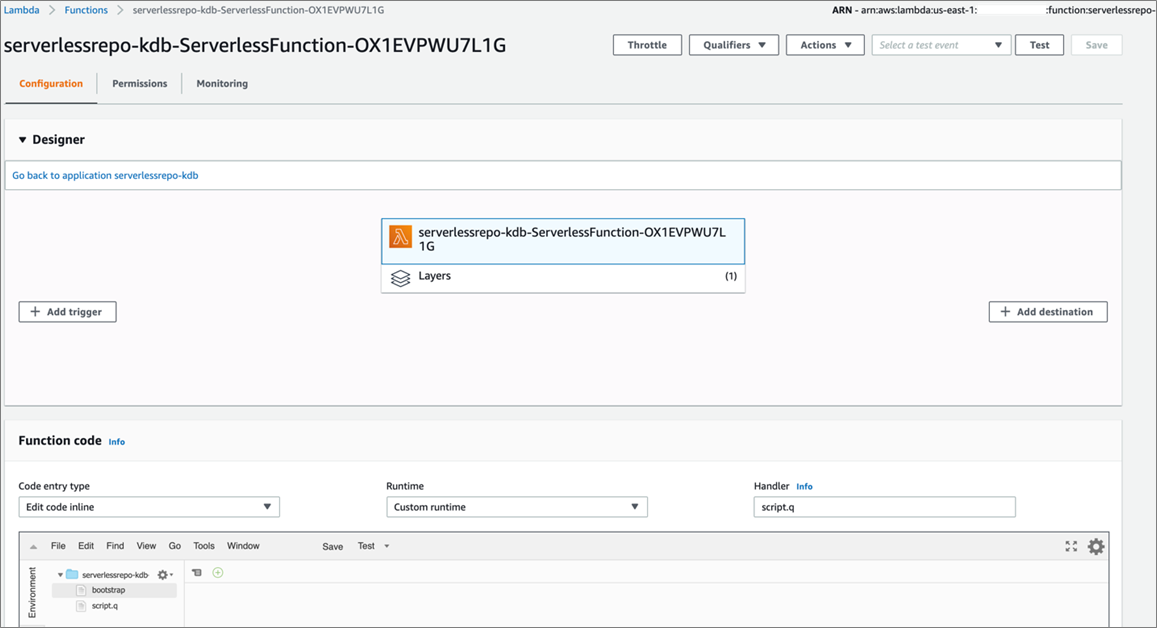Viewport: 1157px width, 628px height.
Task: Click the ARN text at top right
Action: click(x=993, y=10)
